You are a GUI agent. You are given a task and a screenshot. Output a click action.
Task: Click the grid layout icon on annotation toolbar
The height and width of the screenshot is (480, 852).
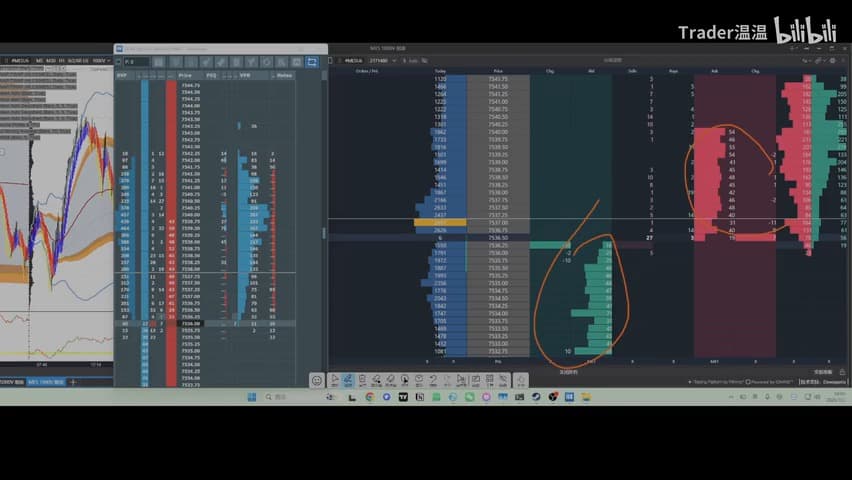490,380
